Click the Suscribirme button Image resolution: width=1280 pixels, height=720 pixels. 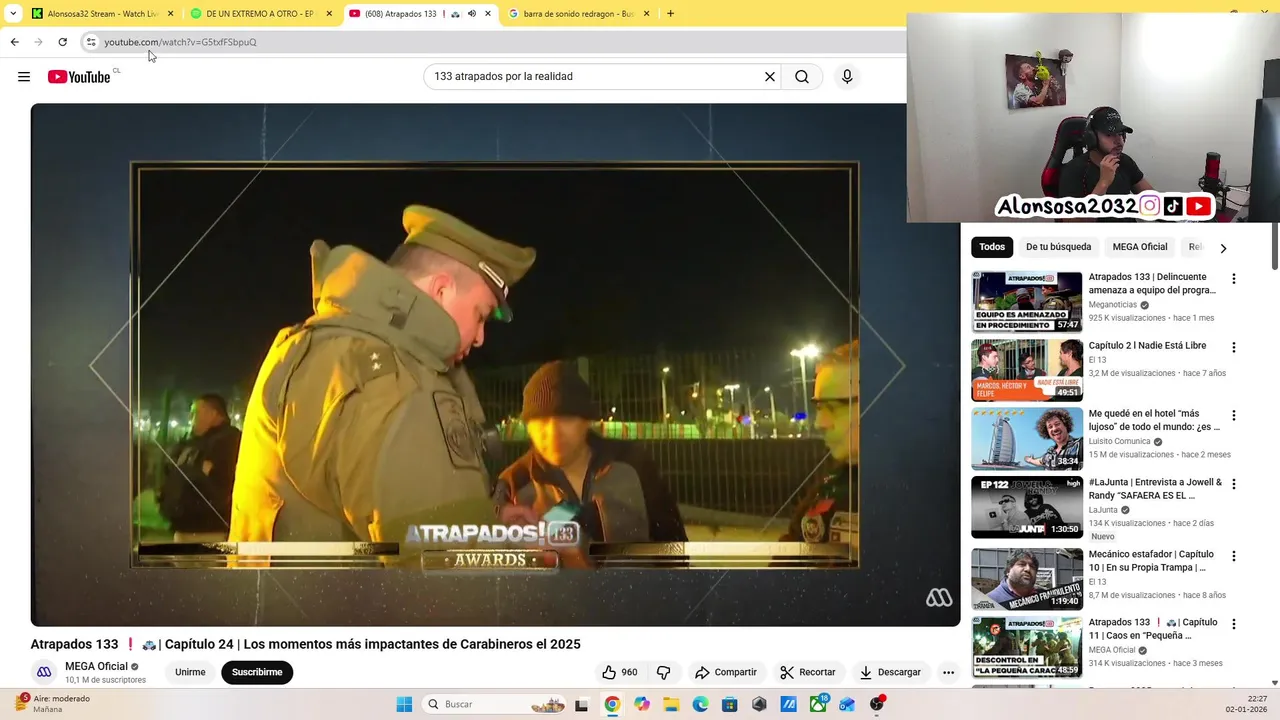coord(257,672)
